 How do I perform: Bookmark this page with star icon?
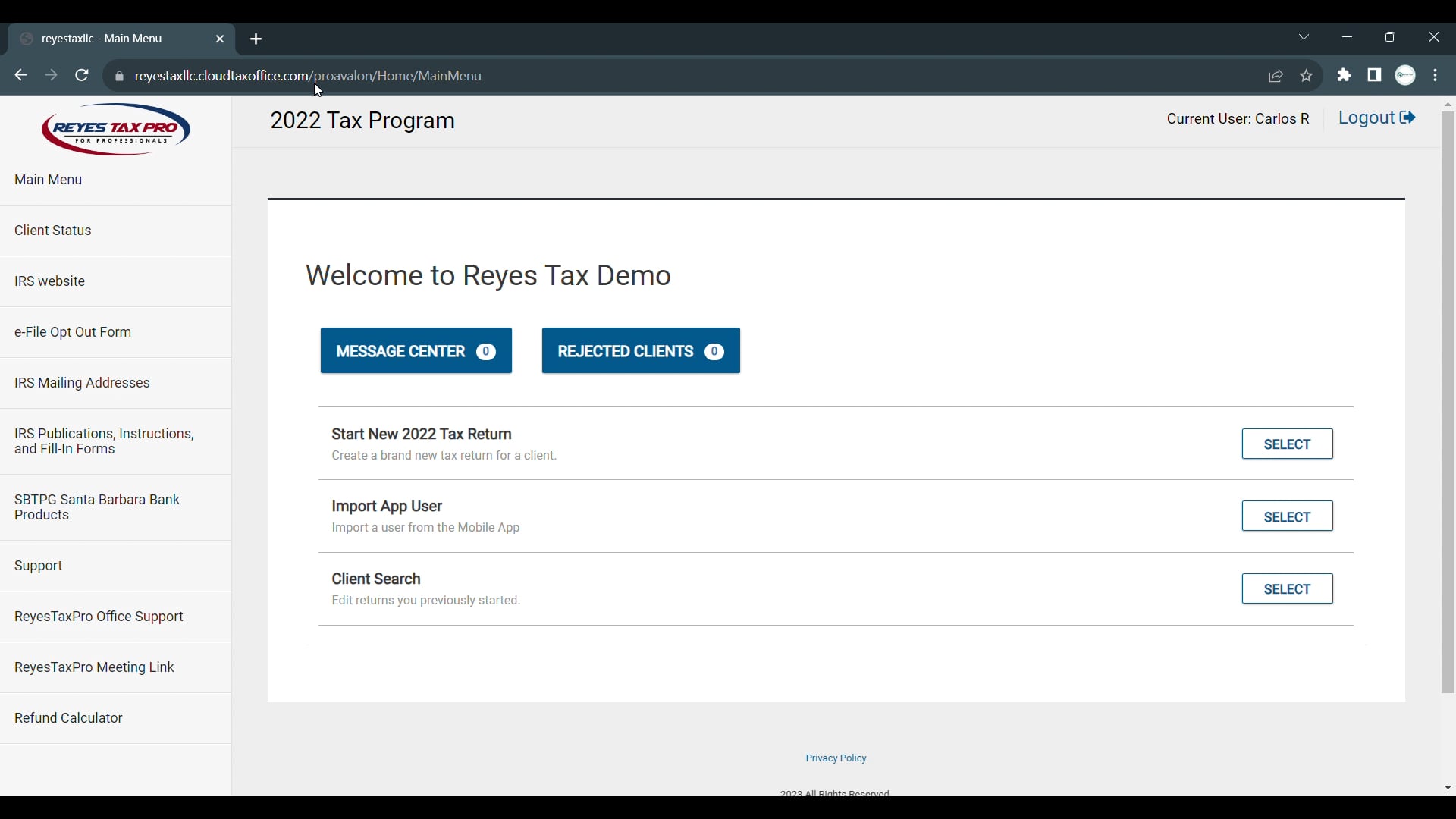point(1307,76)
